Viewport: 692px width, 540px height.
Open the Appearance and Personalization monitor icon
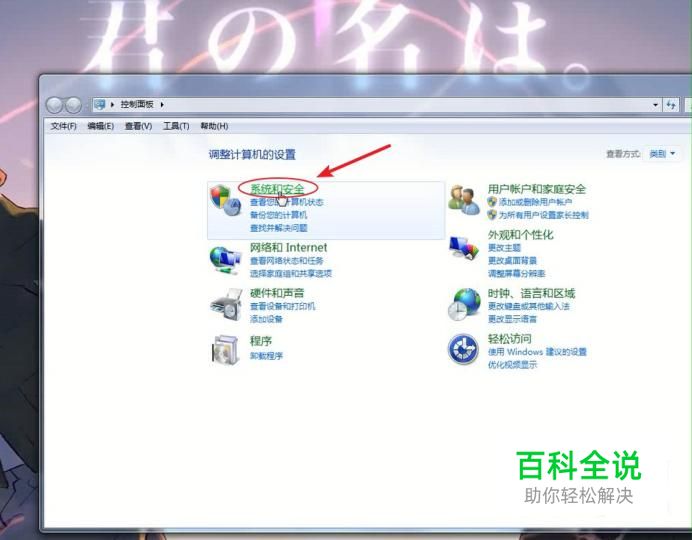pos(464,248)
